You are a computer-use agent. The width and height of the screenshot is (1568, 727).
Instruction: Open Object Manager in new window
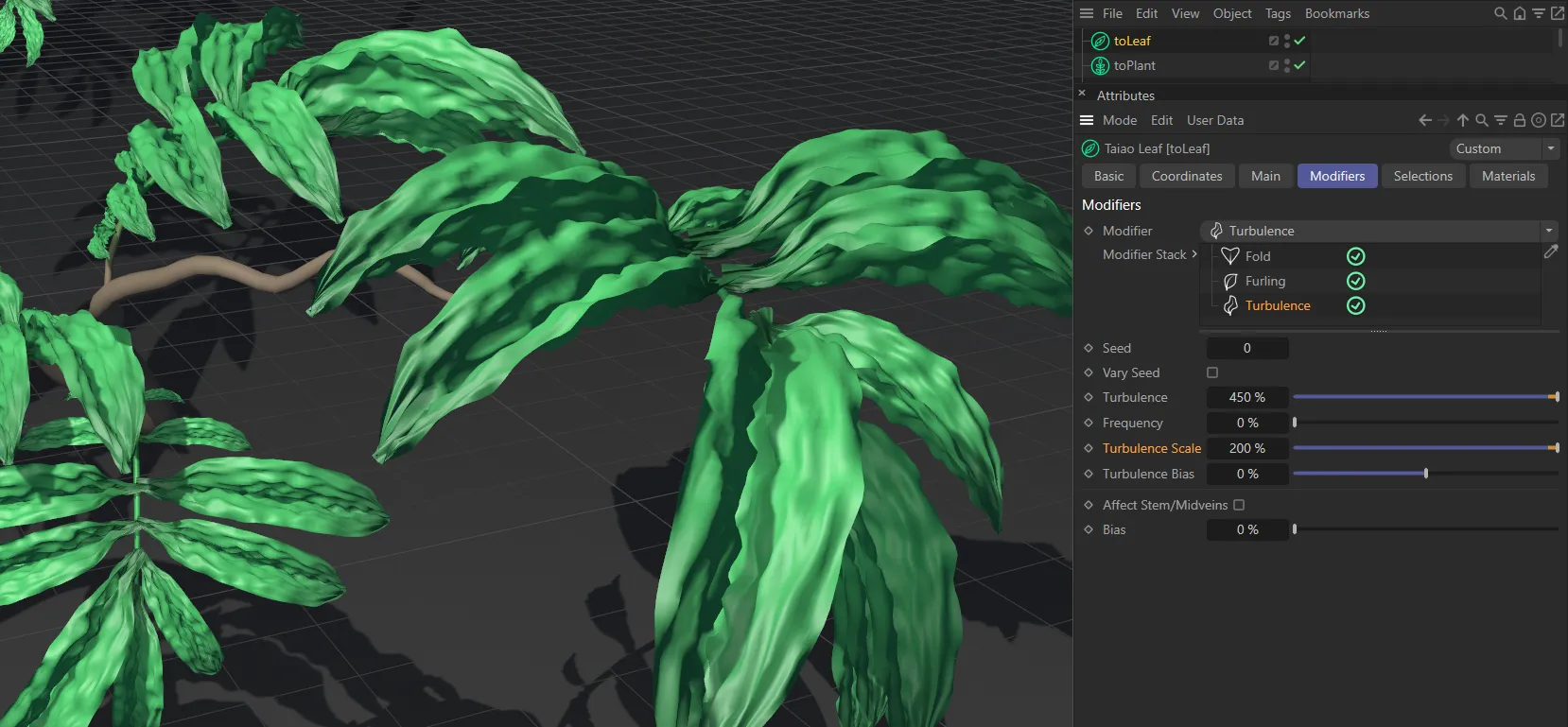1558,13
